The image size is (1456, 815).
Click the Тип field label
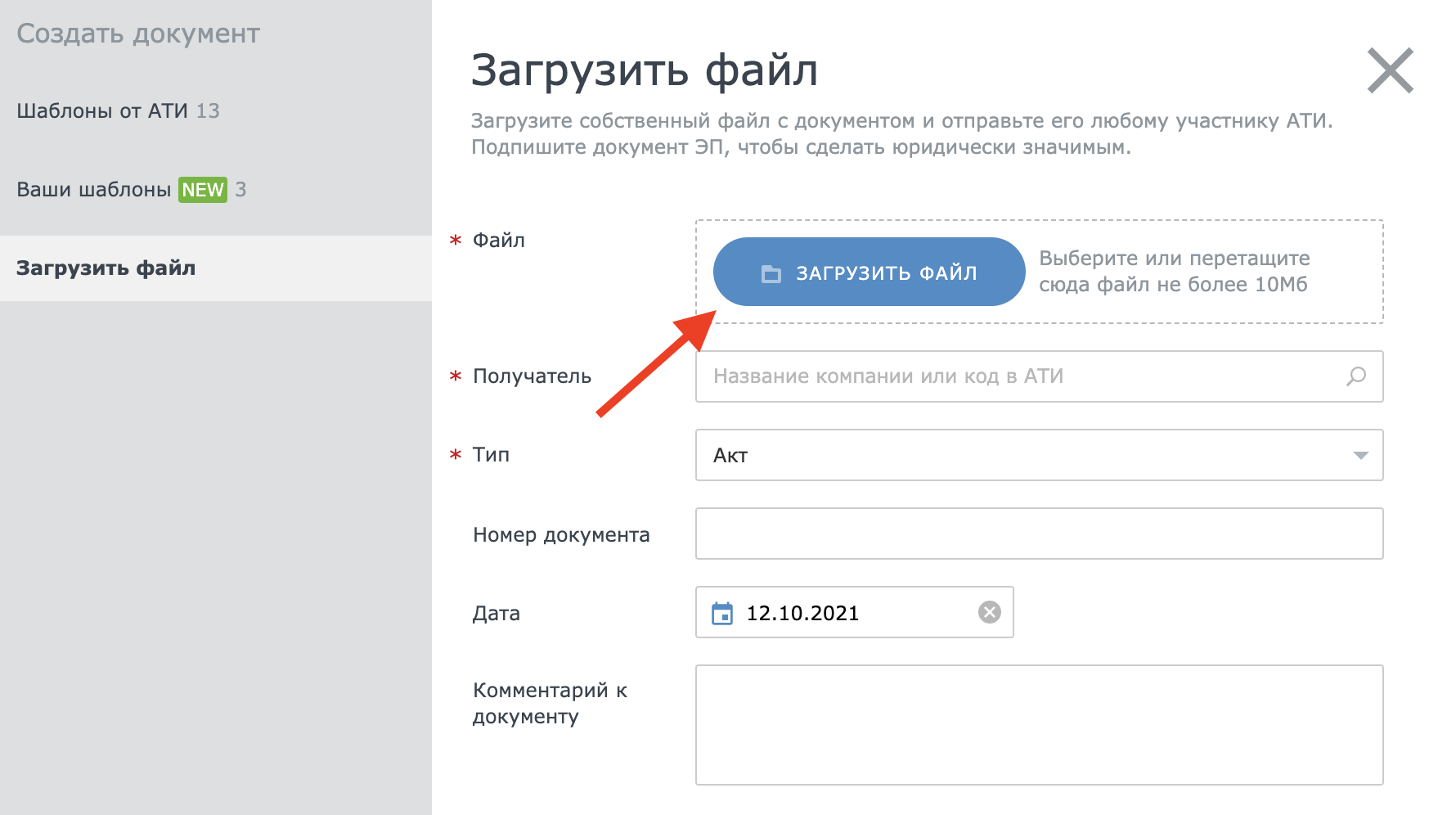(491, 455)
